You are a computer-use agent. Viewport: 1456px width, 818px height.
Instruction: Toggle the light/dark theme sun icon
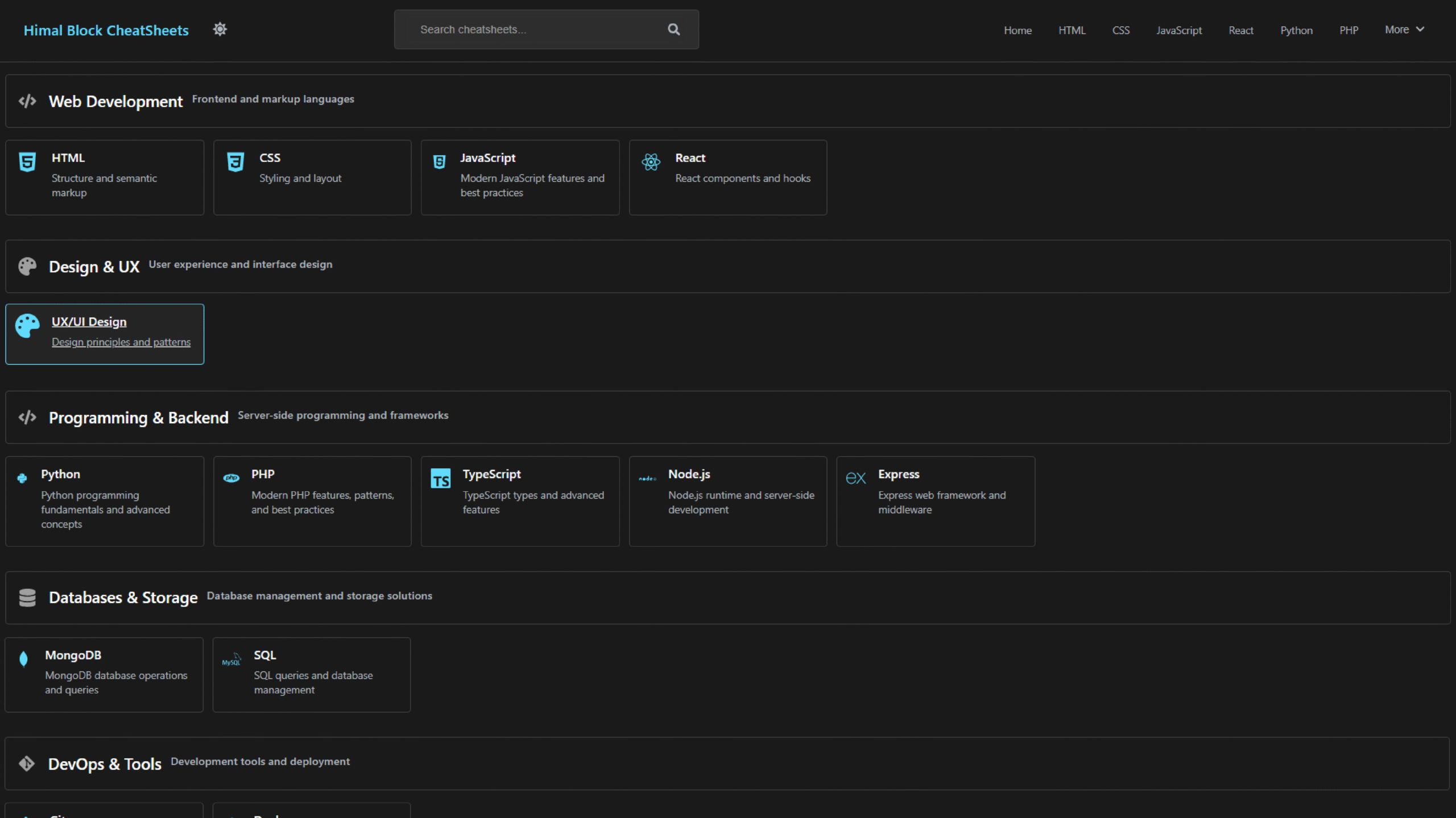coord(220,29)
